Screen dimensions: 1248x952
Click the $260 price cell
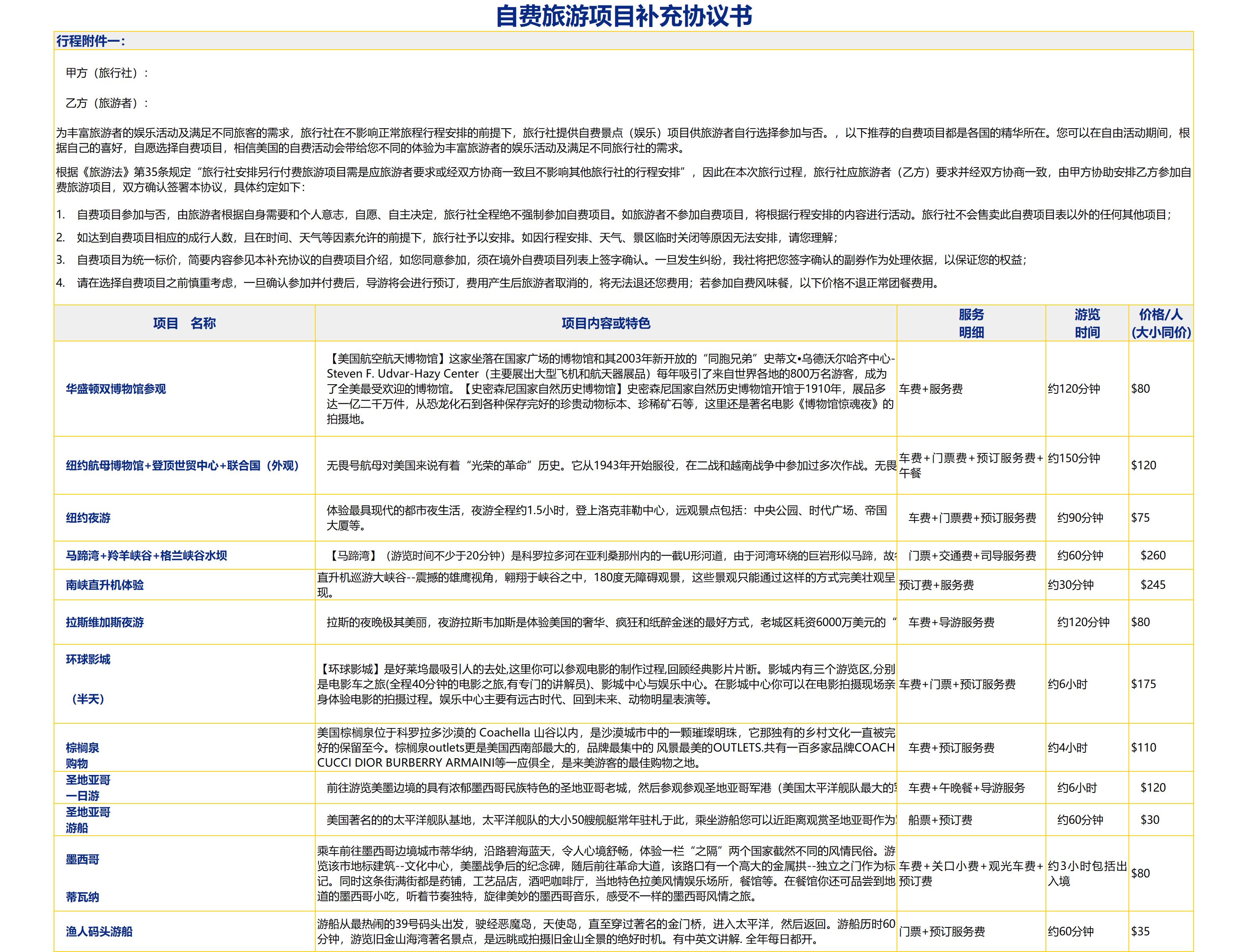pyautogui.click(x=1161, y=555)
